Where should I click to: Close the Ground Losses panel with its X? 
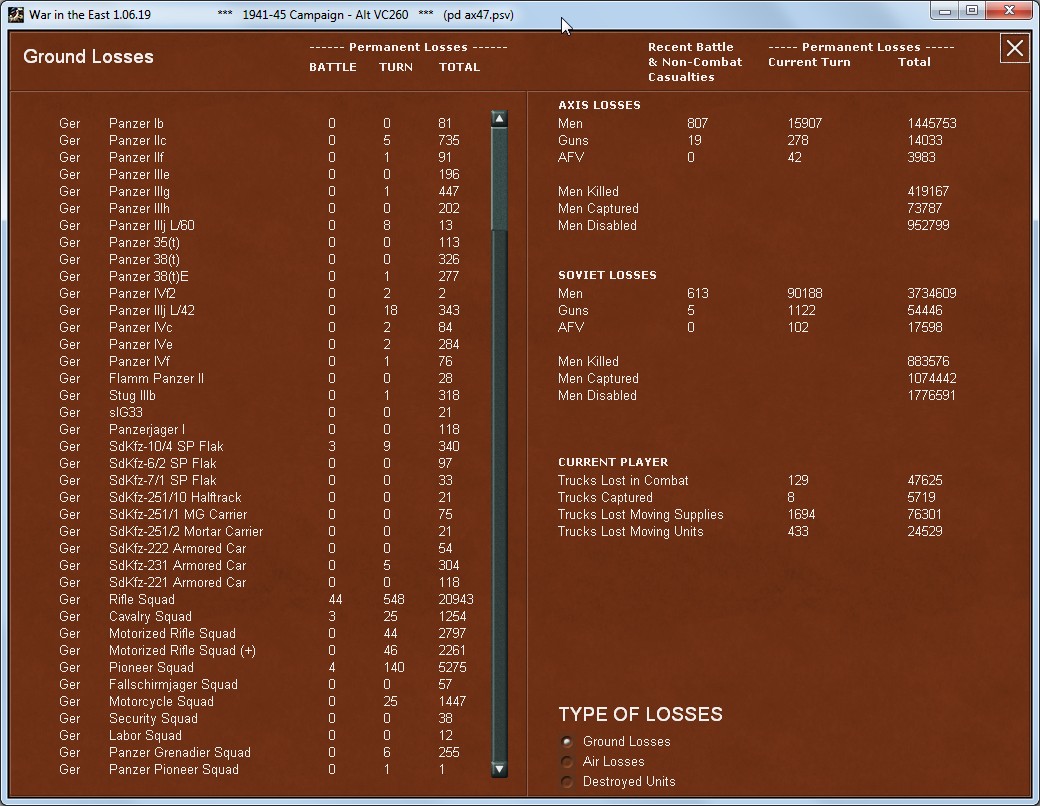pyautogui.click(x=1014, y=48)
